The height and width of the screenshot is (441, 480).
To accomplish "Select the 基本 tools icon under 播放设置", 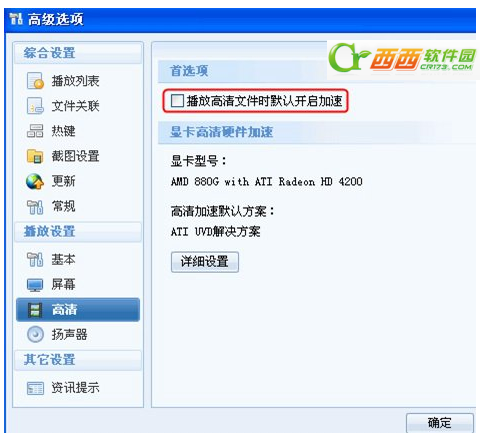I will 35,259.
